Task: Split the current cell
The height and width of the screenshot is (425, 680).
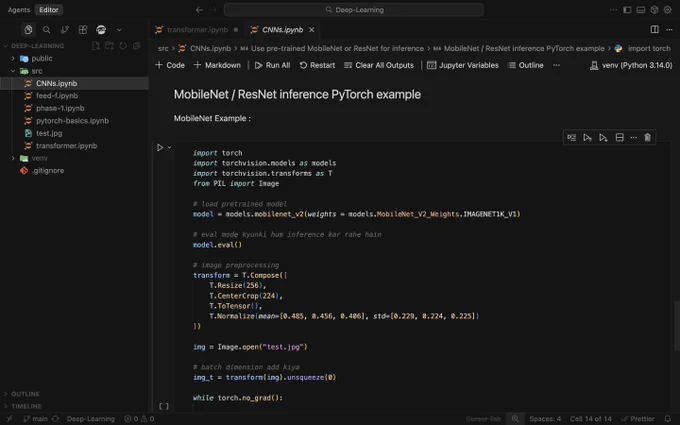Action: 619,137
